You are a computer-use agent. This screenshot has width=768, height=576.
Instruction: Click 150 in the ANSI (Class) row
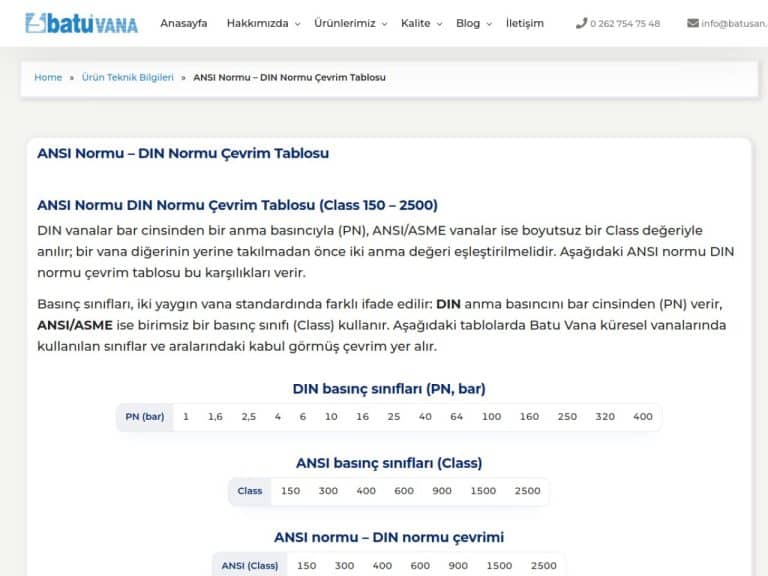[307, 566]
